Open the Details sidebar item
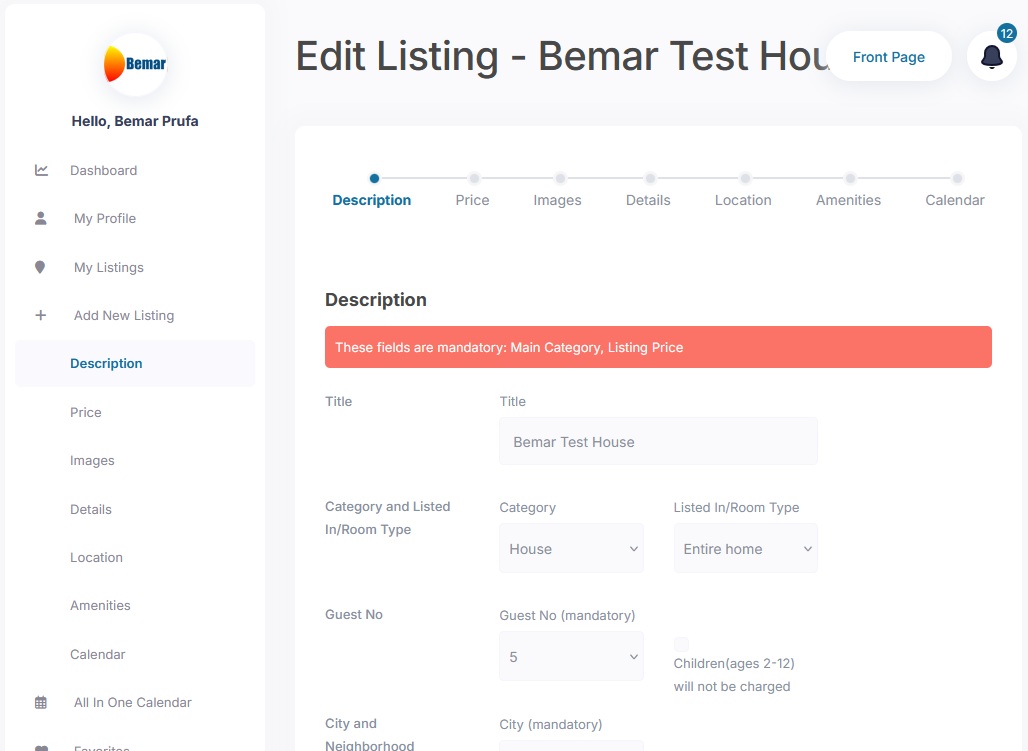Viewport: 1028px width, 751px height. pyautogui.click(x=91, y=509)
